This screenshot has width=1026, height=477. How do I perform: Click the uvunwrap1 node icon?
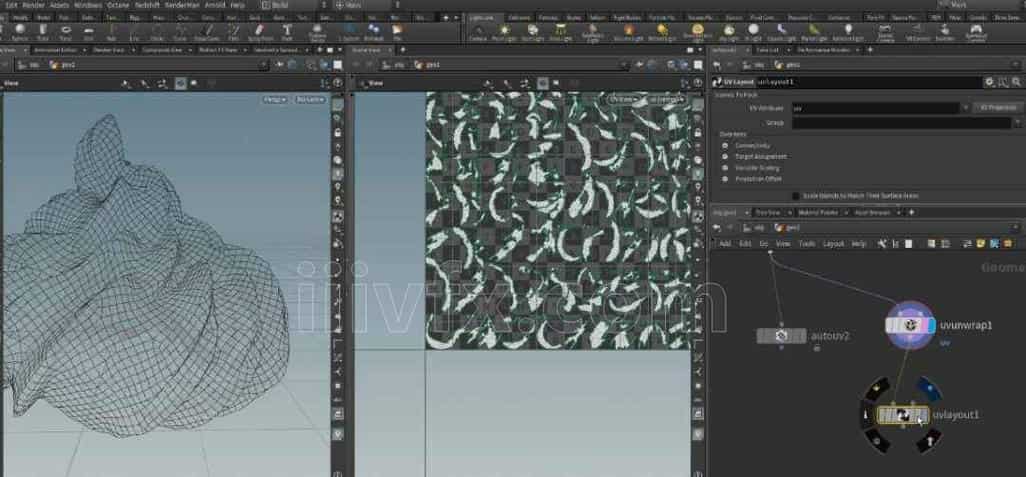click(x=910, y=325)
